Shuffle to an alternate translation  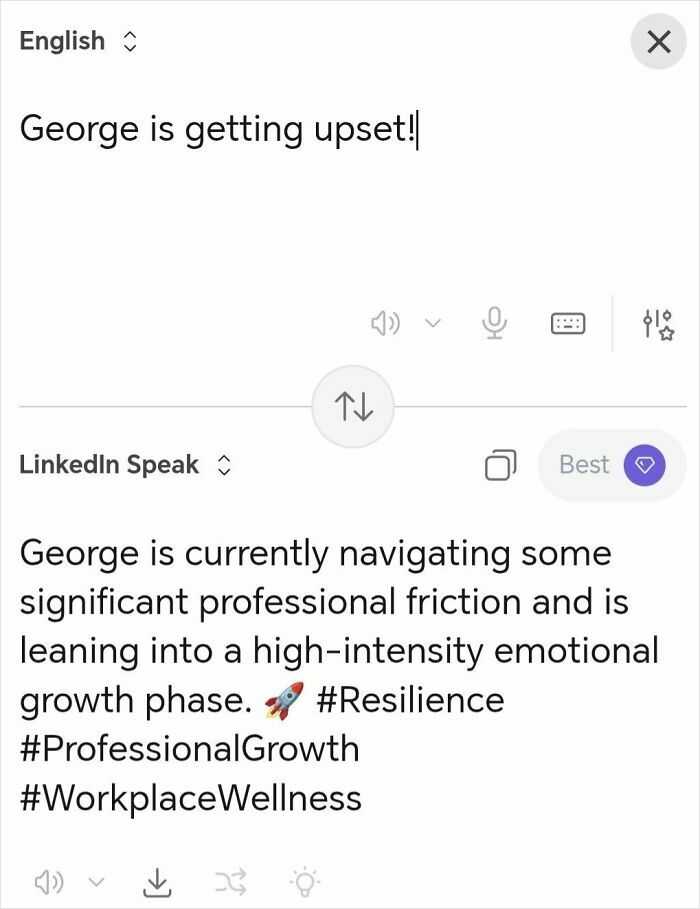(x=229, y=881)
